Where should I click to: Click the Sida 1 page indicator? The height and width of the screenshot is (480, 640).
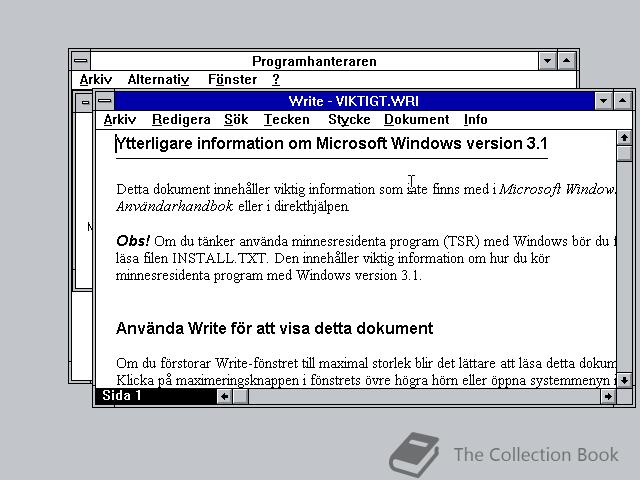(x=156, y=396)
